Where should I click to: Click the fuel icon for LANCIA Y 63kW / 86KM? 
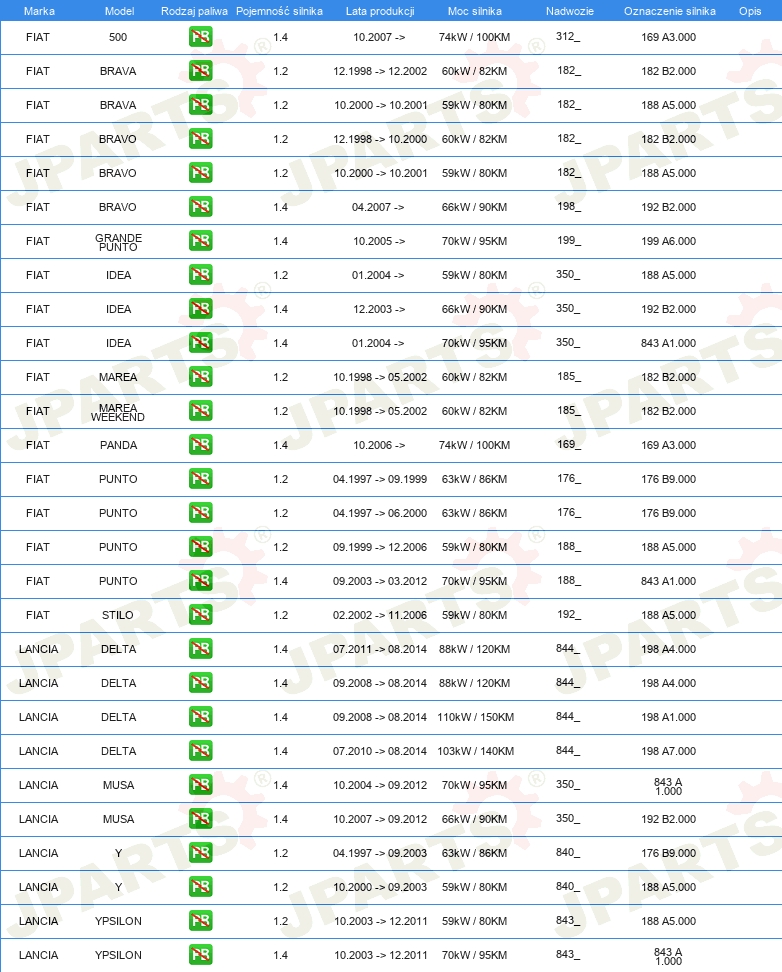coord(200,853)
